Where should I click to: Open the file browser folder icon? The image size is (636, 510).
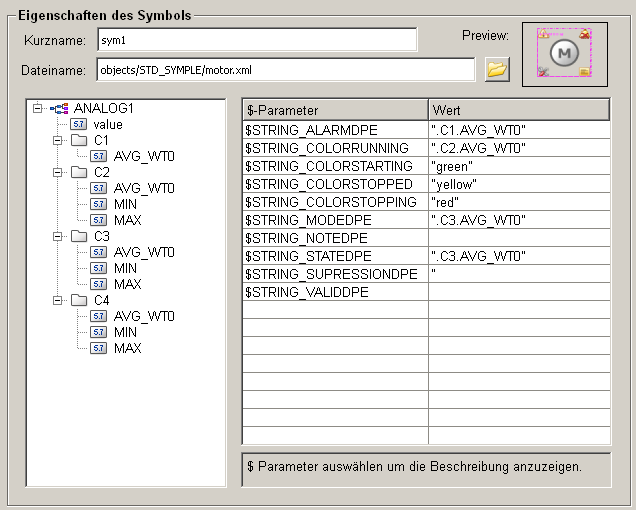point(497,70)
